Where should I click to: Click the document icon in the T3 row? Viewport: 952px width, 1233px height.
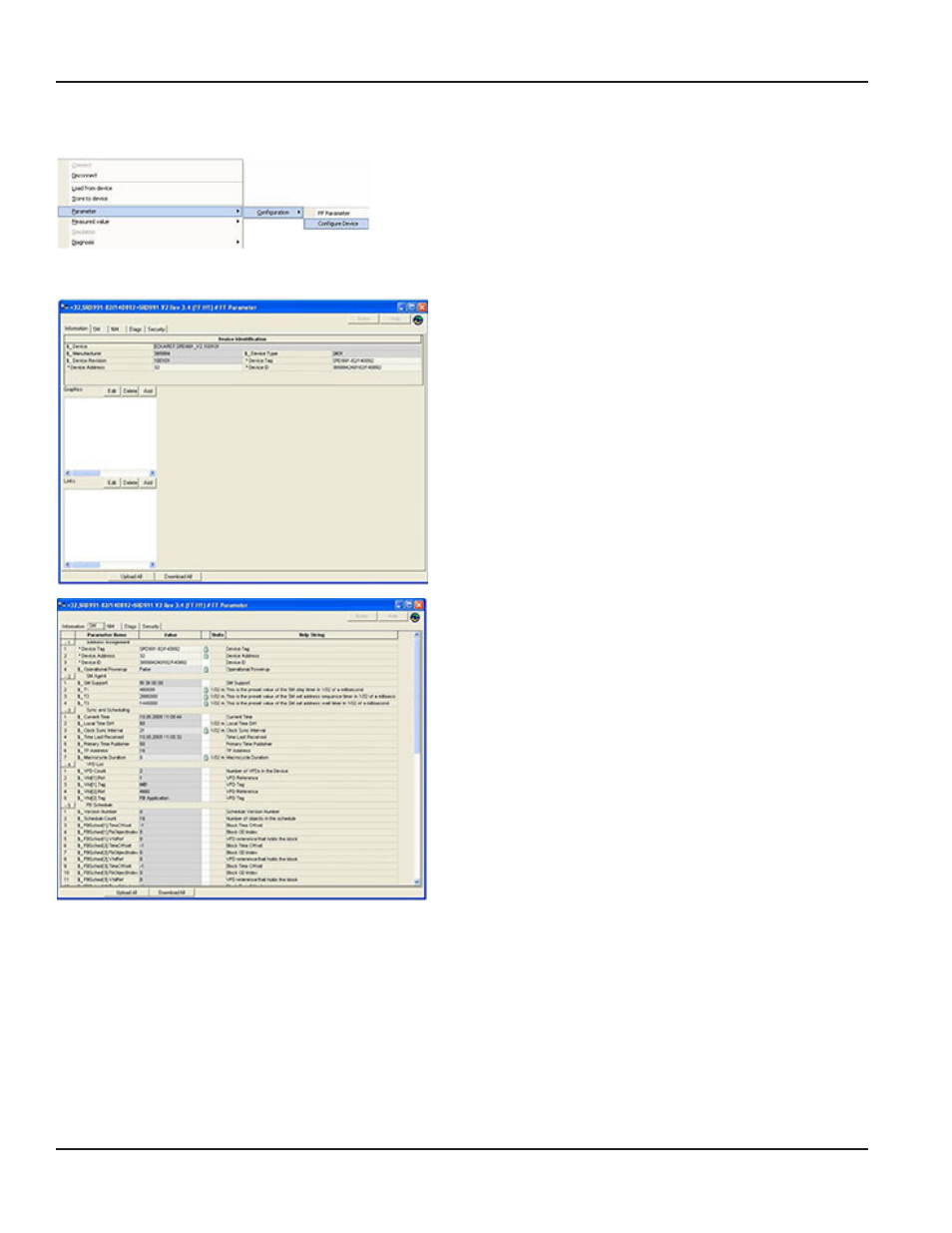pyautogui.click(x=206, y=703)
